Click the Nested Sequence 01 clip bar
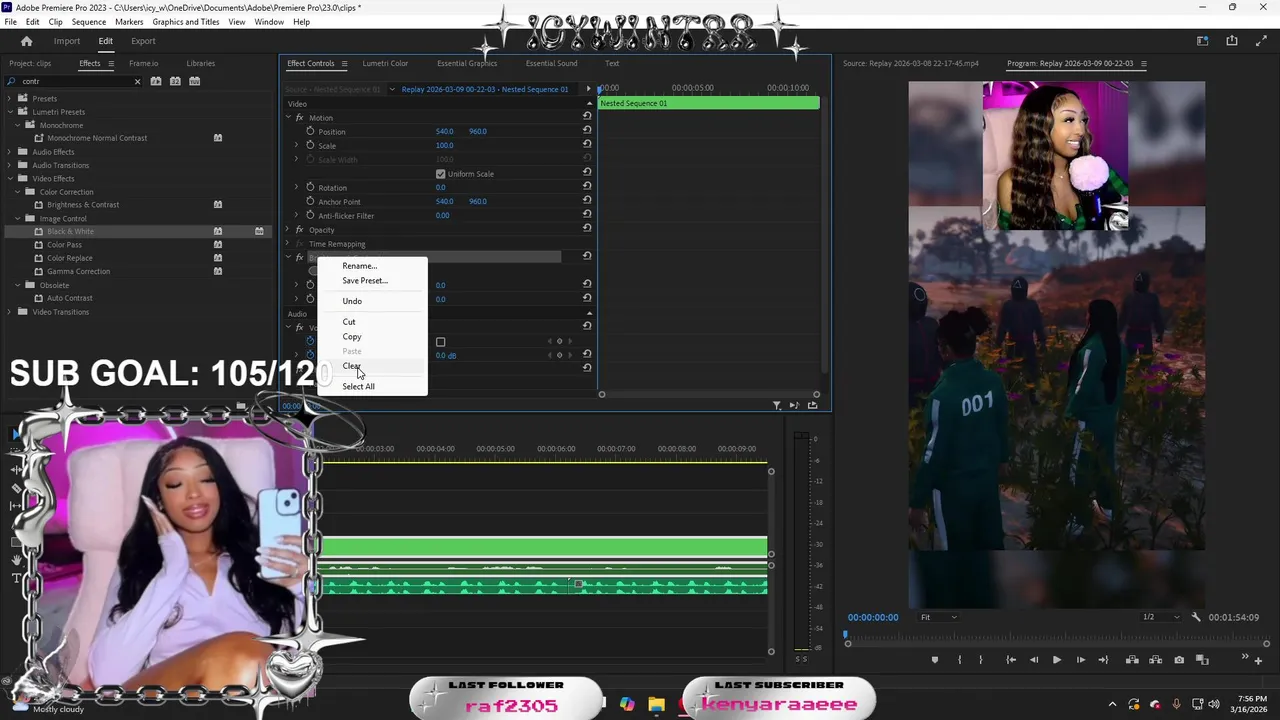Image resolution: width=1280 pixels, height=720 pixels. coord(708,103)
